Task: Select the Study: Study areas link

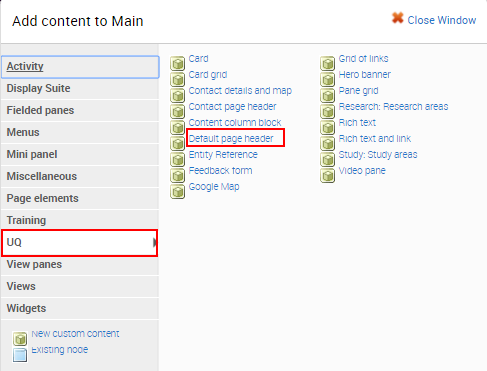Action: point(378,155)
